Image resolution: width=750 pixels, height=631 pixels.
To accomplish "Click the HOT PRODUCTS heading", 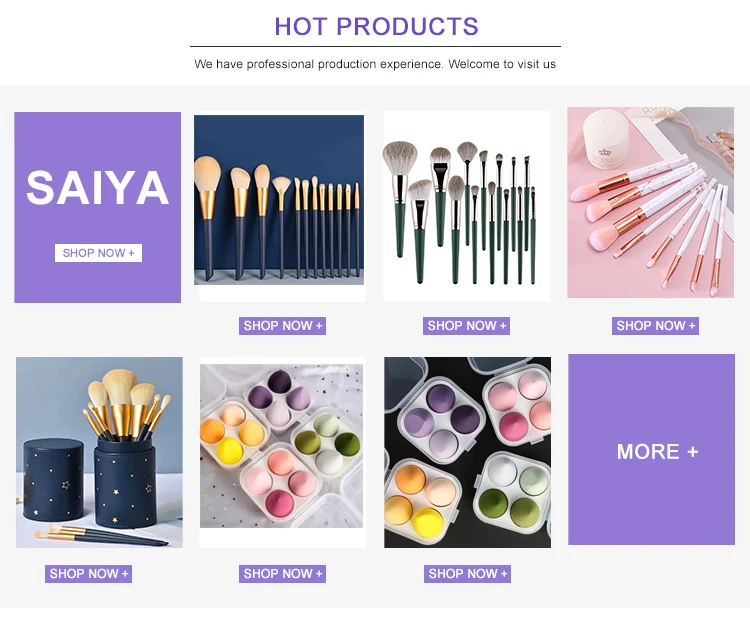I will tap(376, 26).
